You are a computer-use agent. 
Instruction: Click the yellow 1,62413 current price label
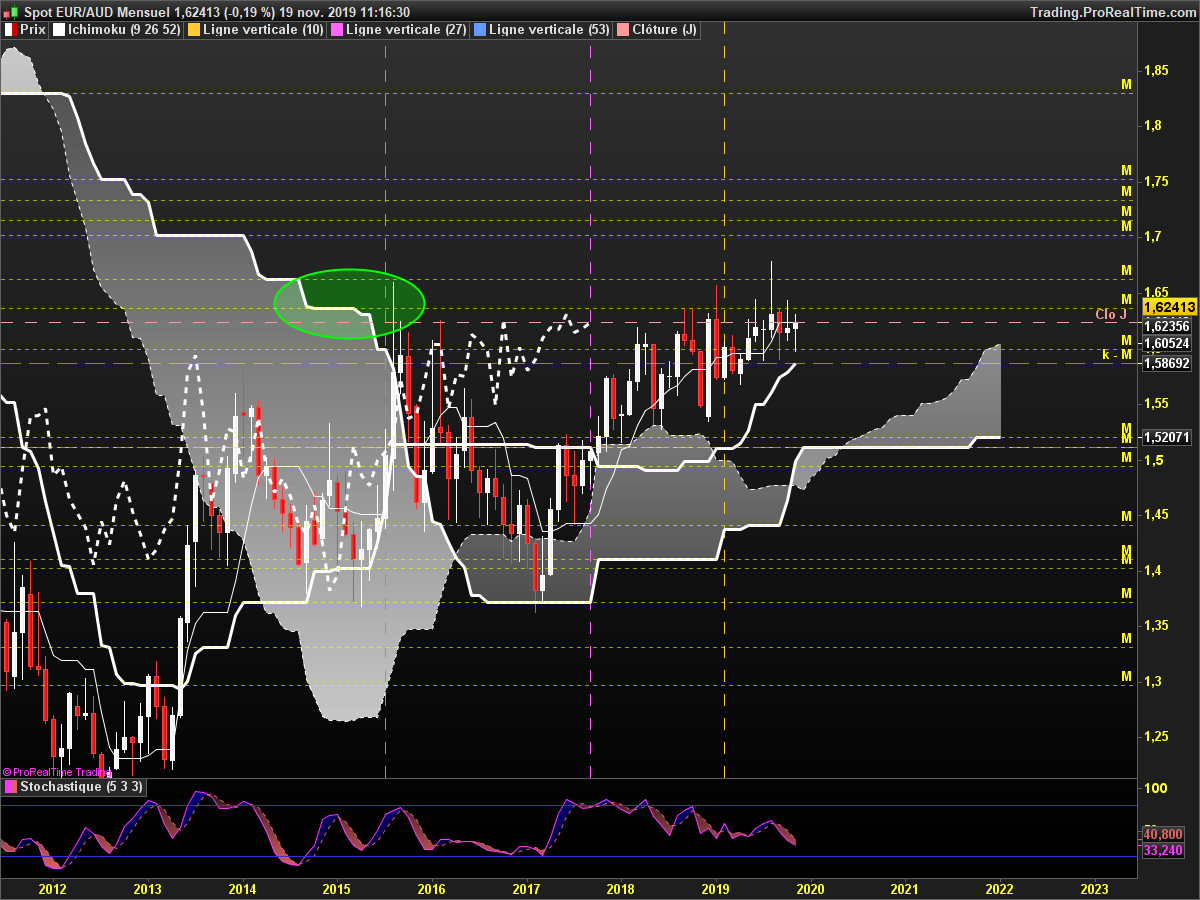1169,307
